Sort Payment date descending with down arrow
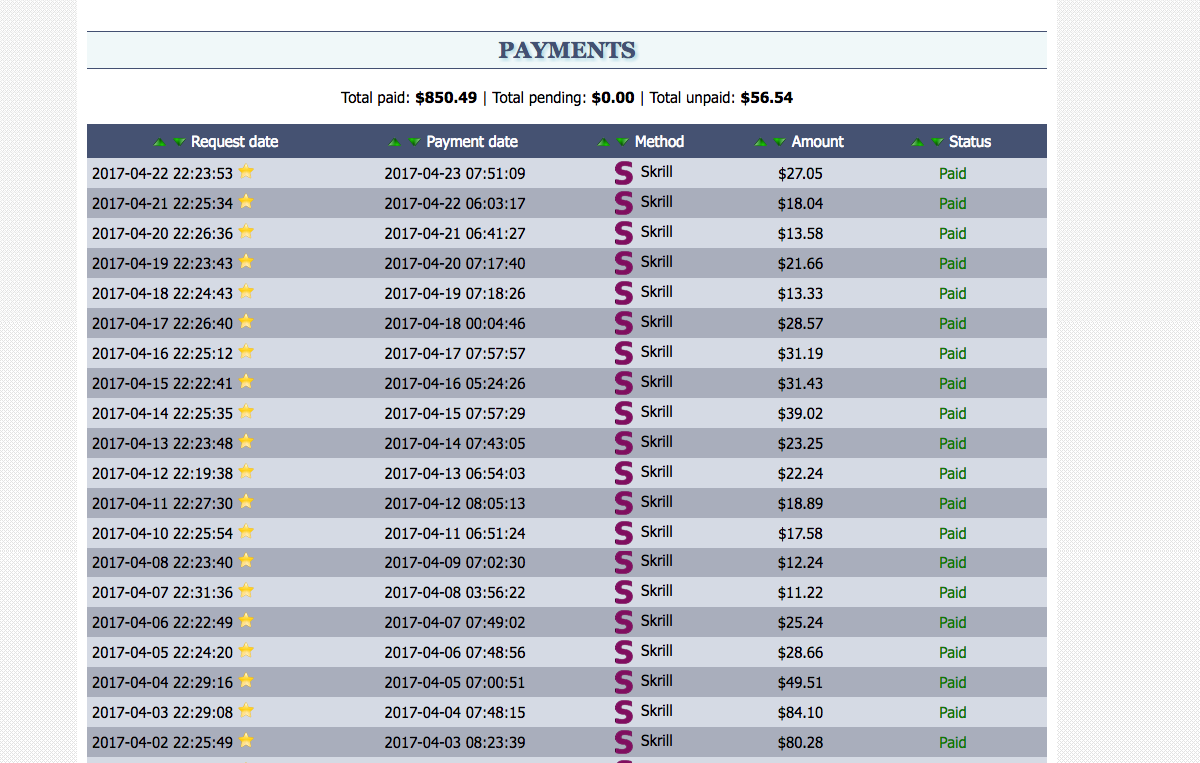 coord(415,142)
